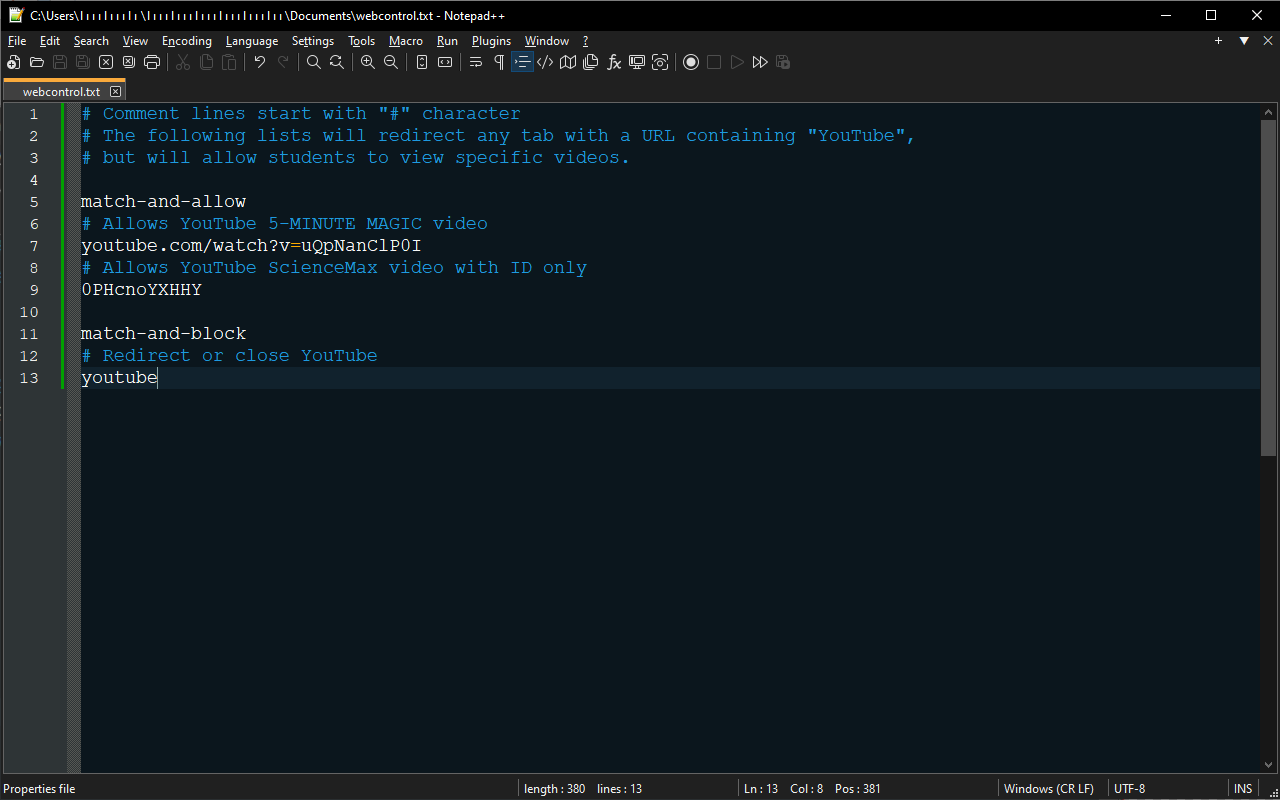Run a macro multiple times icon
The width and height of the screenshot is (1280, 800).
coord(760,62)
